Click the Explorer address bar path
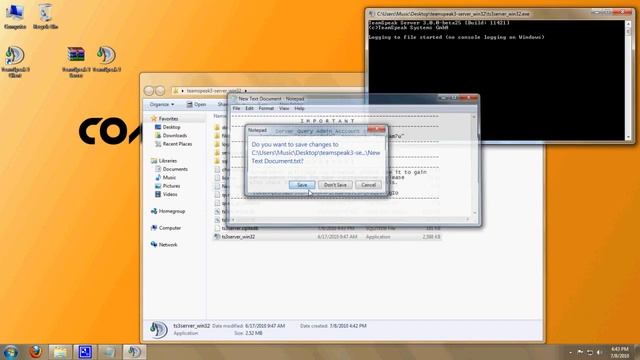Viewport: 640px width, 360px height. coord(214,91)
